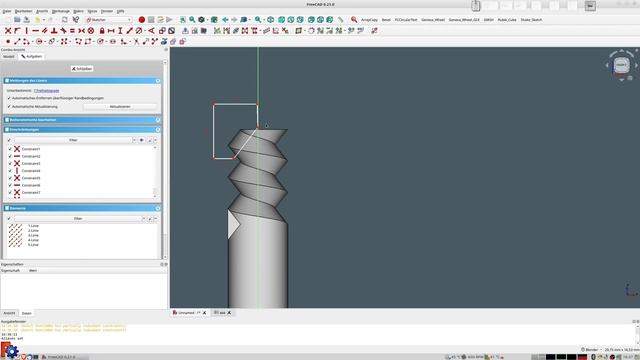Image resolution: width=640 pixels, height=360 pixels.
Task: Select the symmetric constraint tool
Action: pyautogui.click(x=82, y=31)
